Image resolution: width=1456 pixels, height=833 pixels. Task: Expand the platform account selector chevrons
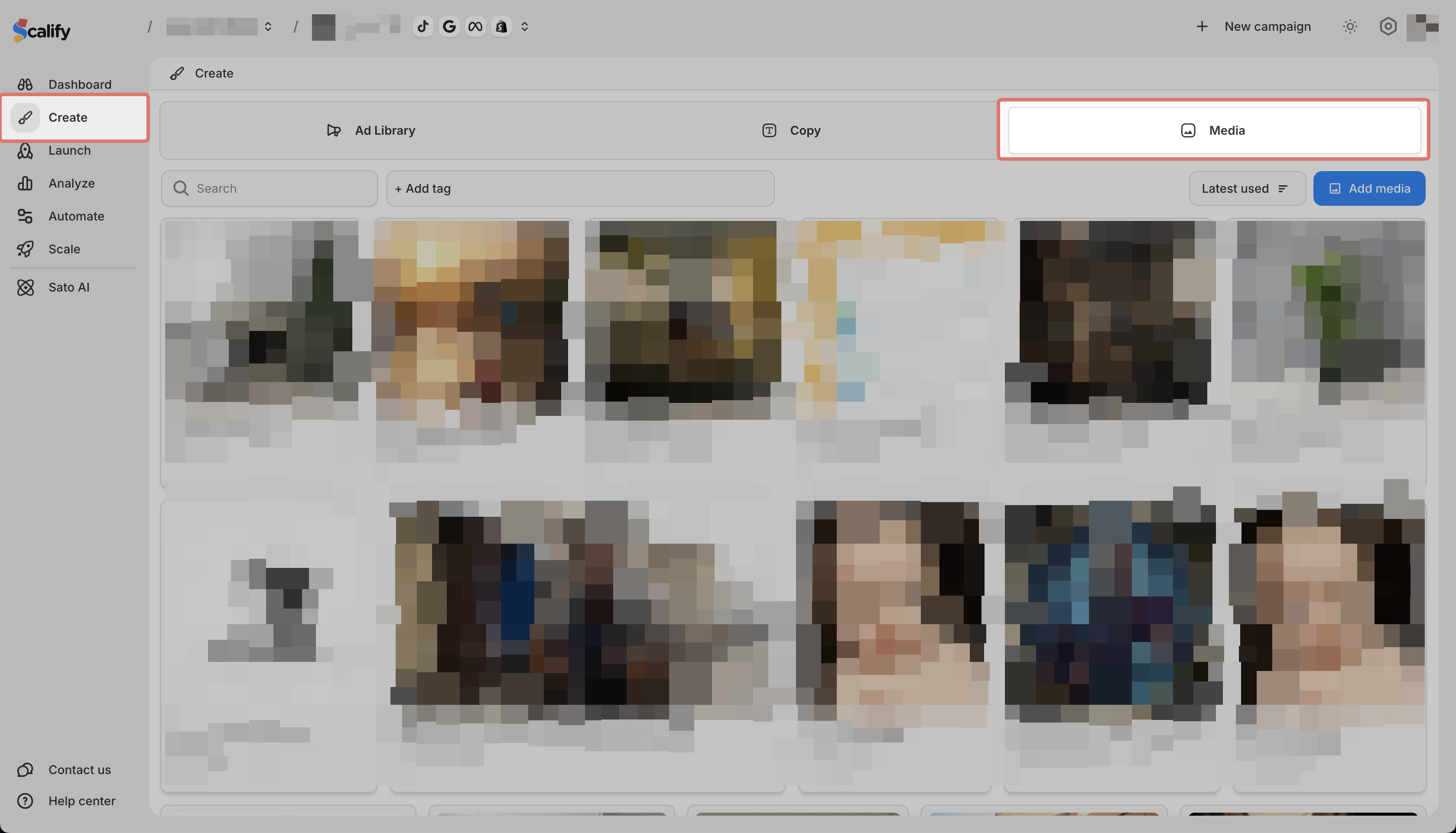[x=524, y=26]
